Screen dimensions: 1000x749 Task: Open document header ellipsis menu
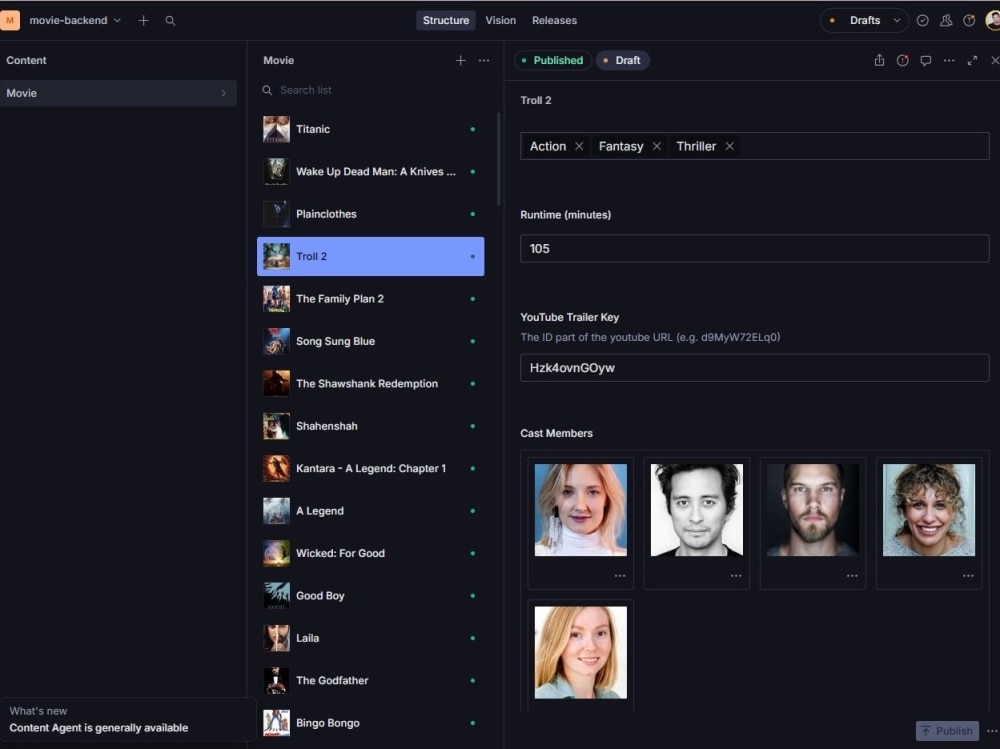[949, 61]
